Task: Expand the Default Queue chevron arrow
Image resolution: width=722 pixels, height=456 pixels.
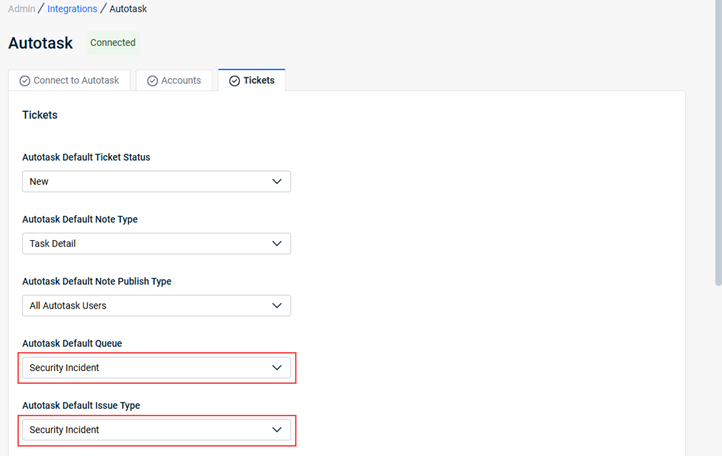Action: tap(277, 368)
